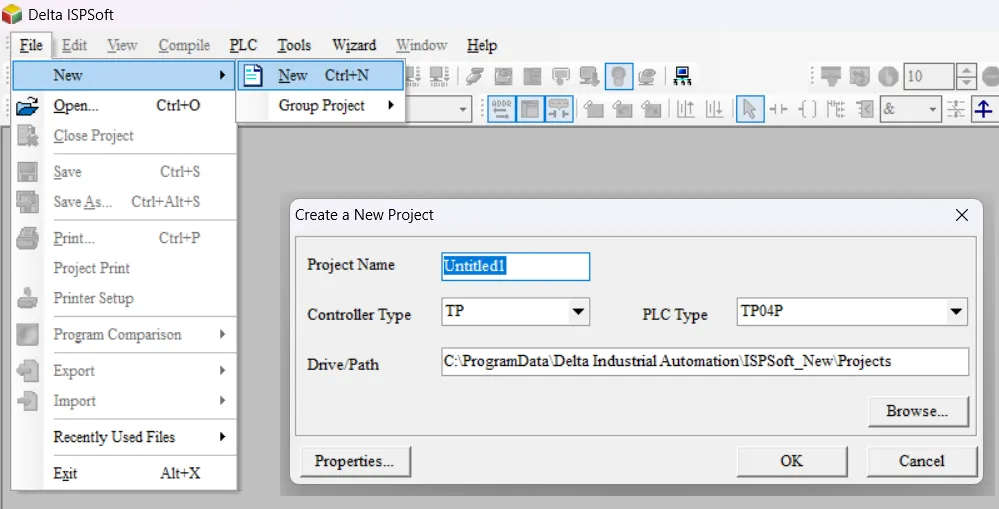
Task: Click the Drive/Path label
Action: [343, 365]
